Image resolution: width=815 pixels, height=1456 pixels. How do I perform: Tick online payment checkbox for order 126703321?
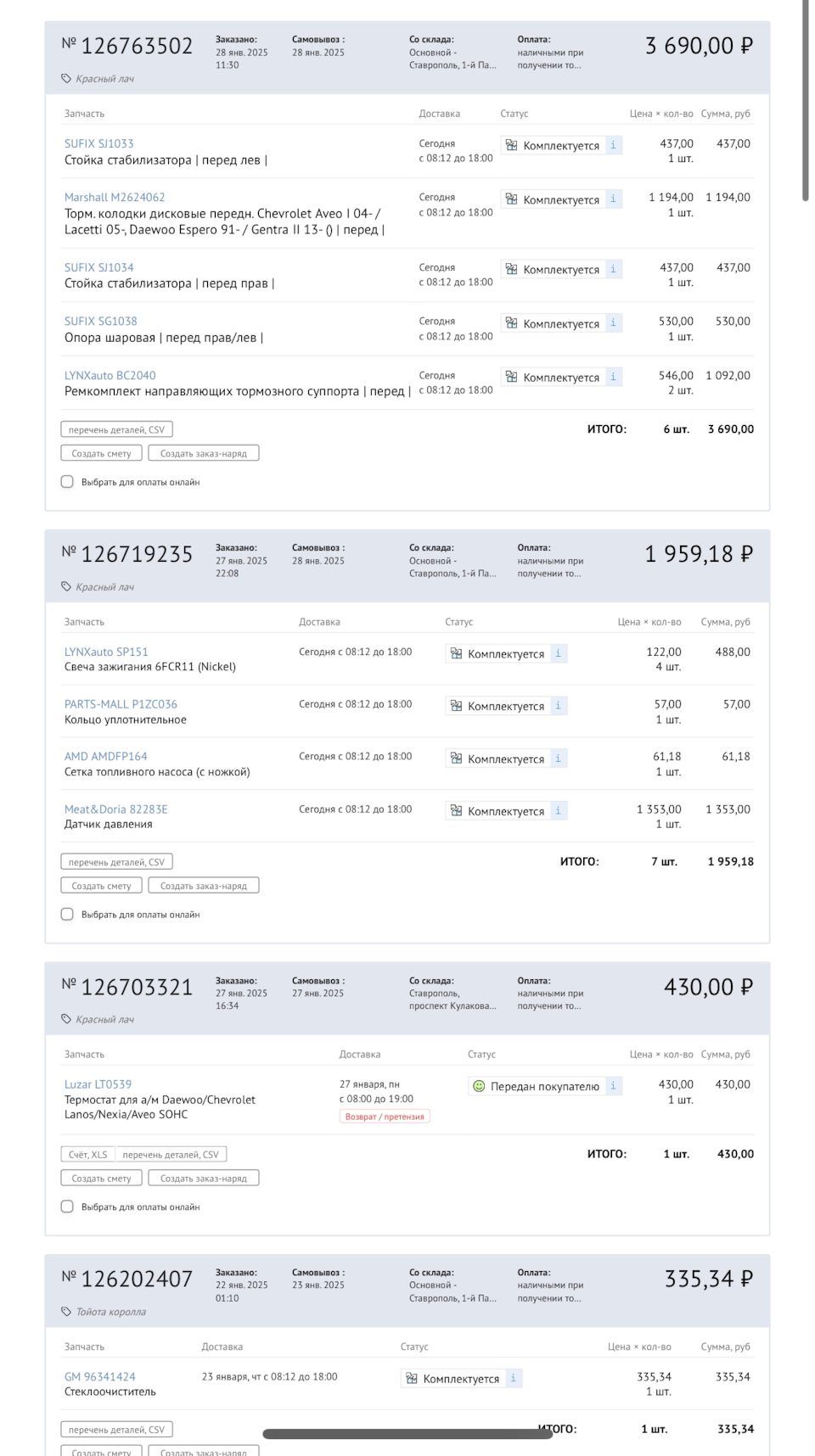tap(68, 1207)
